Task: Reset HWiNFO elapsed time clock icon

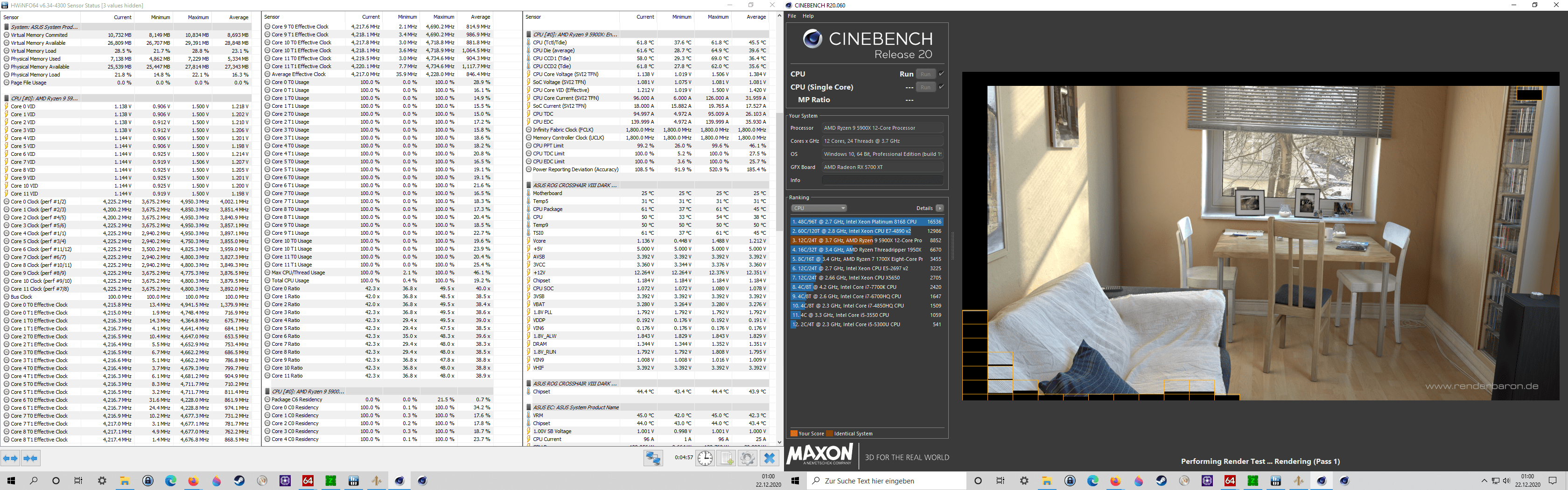Action: (705, 458)
